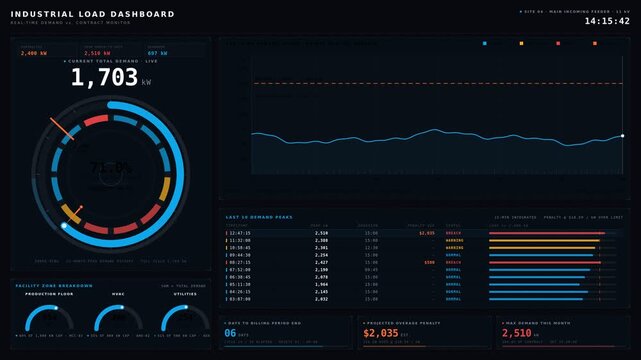641x360 pixels.
Task: Click the red bar in the 12:47:15 row
Action: [547, 233]
